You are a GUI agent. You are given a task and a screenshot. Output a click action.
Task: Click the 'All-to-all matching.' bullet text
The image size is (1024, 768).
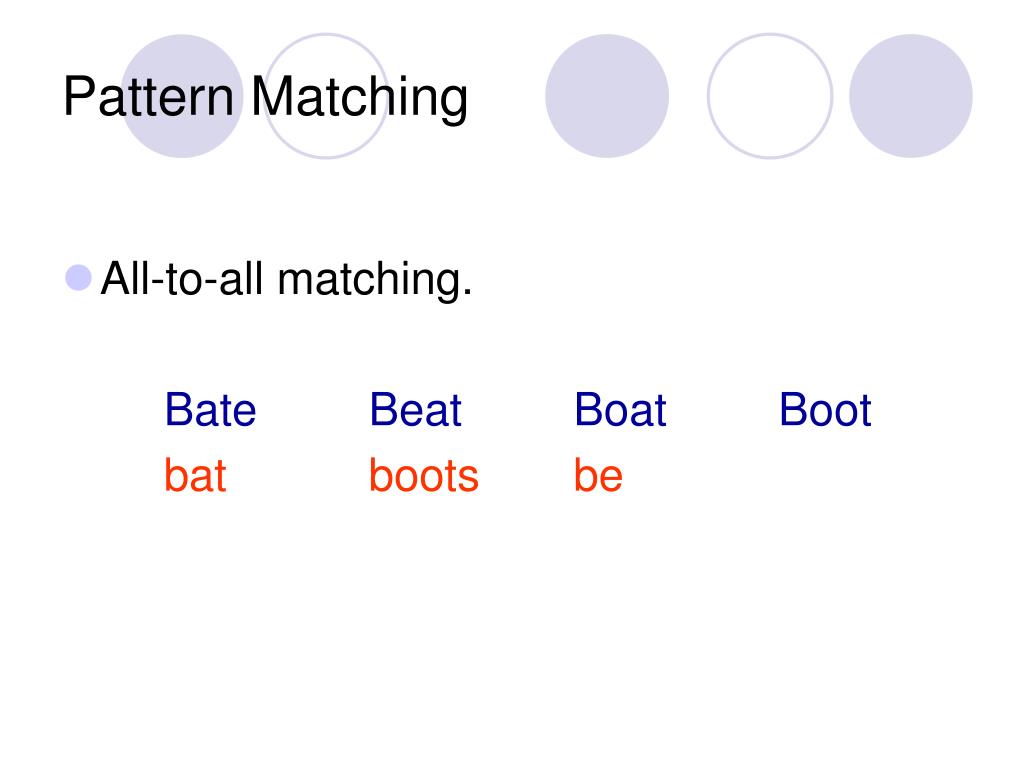[287, 279]
